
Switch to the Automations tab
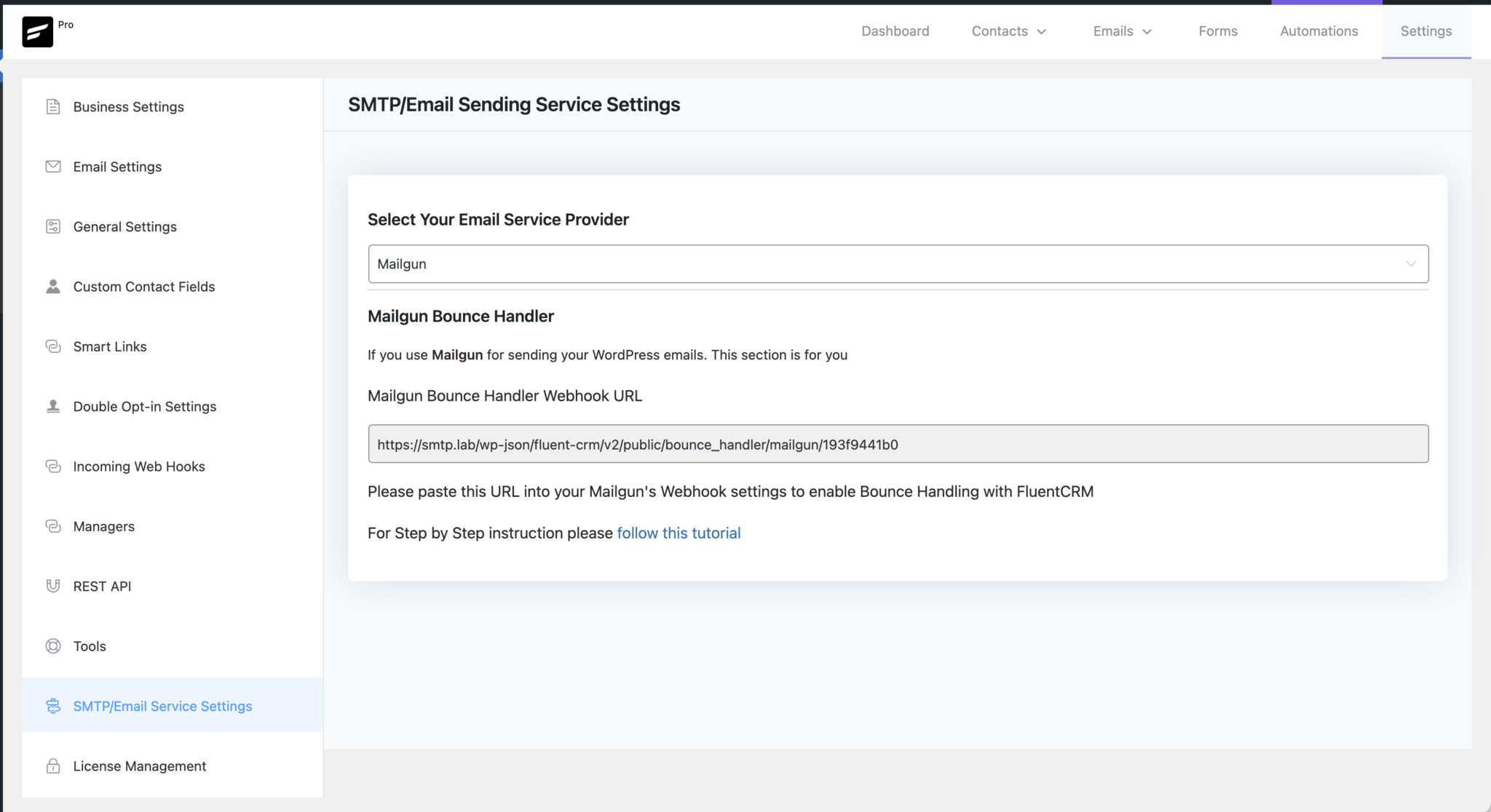pos(1318,31)
